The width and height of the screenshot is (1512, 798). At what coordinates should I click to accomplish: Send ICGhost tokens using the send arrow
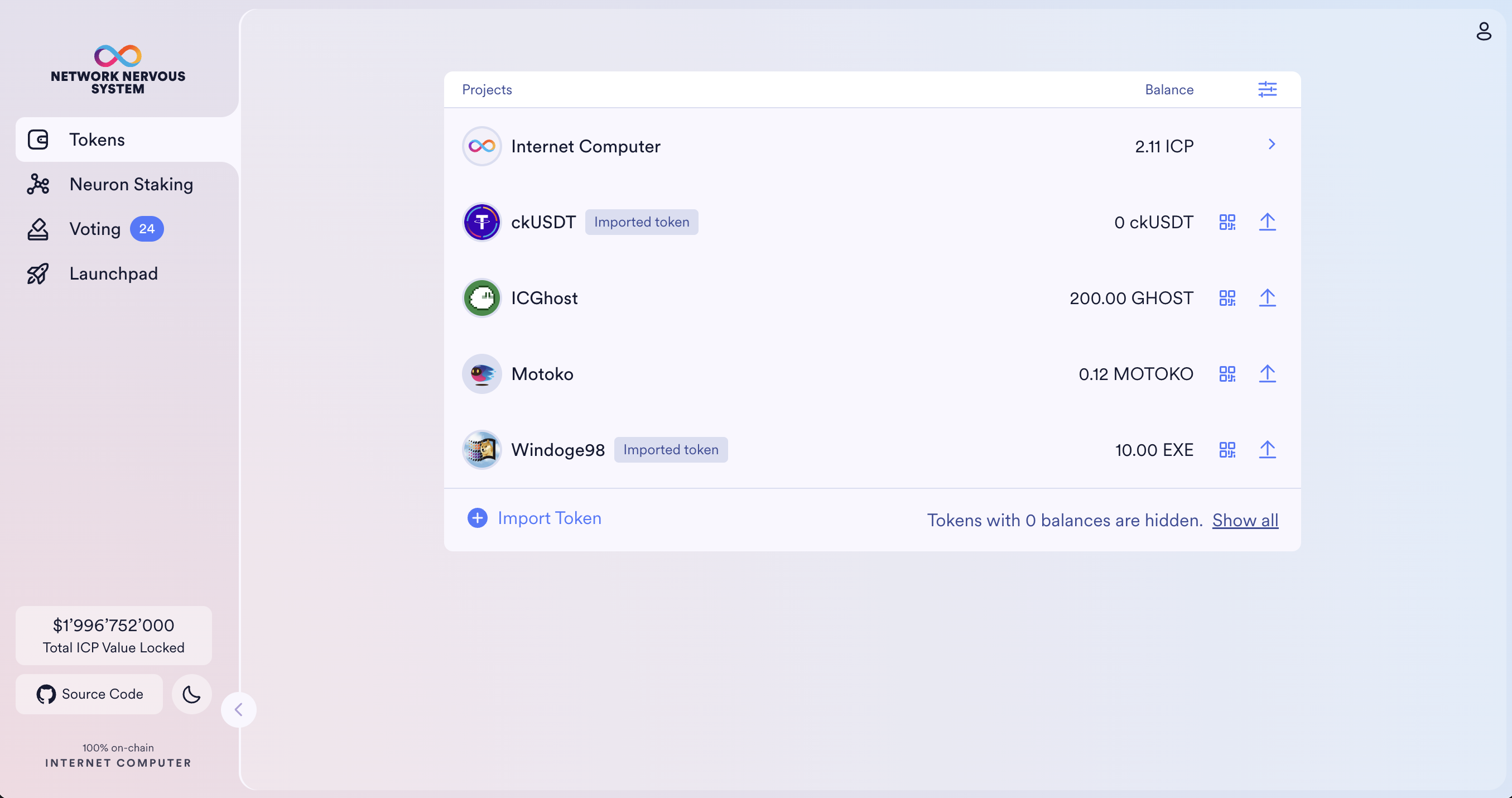pyautogui.click(x=1268, y=297)
